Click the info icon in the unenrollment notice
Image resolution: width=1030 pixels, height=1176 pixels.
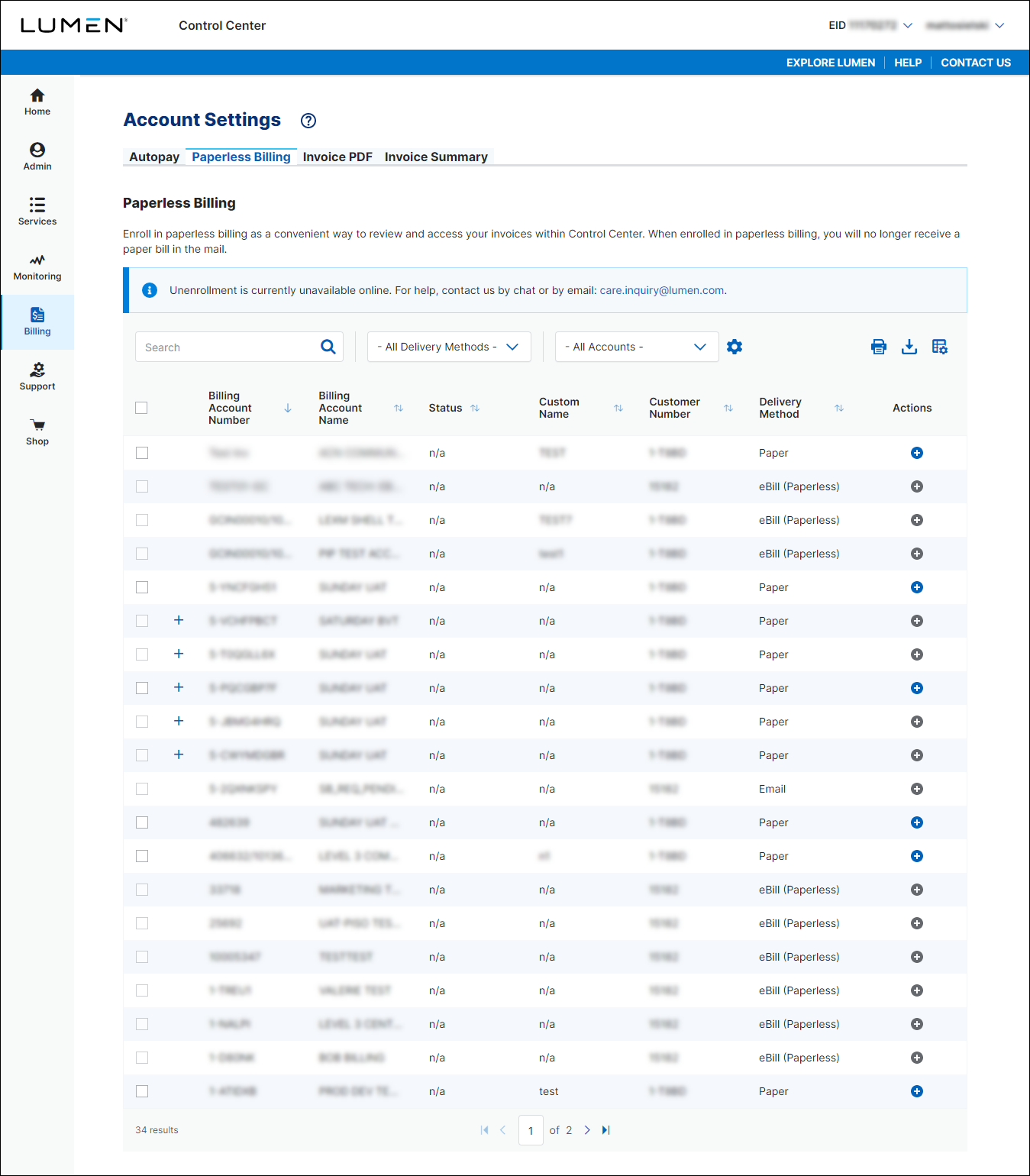[x=150, y=290]
